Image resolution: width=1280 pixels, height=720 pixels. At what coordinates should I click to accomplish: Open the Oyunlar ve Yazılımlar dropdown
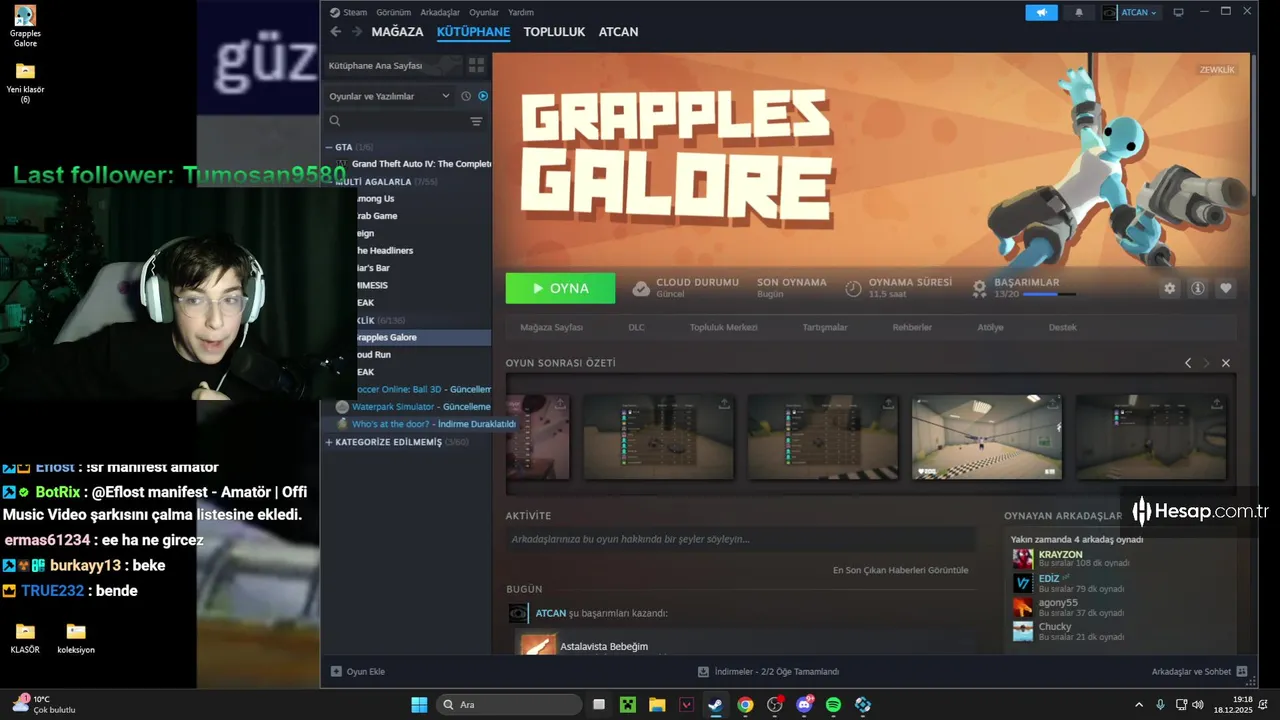[391, 96]
